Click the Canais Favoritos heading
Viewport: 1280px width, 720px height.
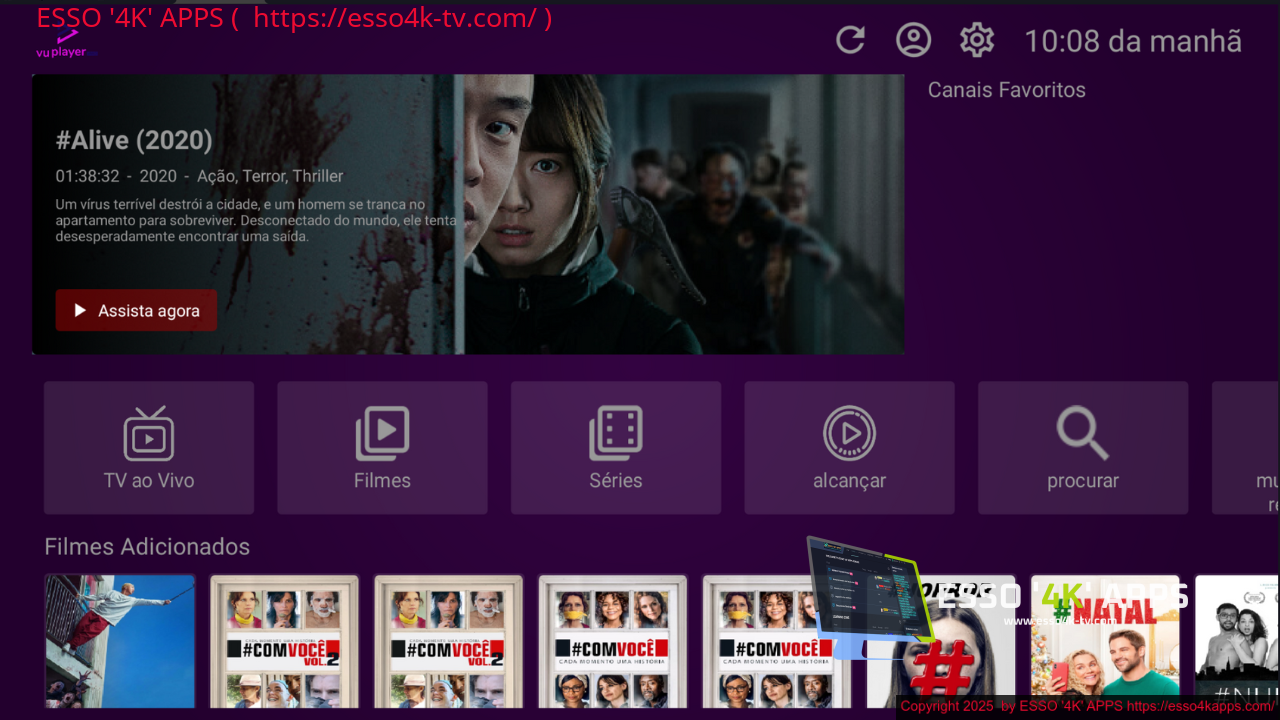point(1006,90)
